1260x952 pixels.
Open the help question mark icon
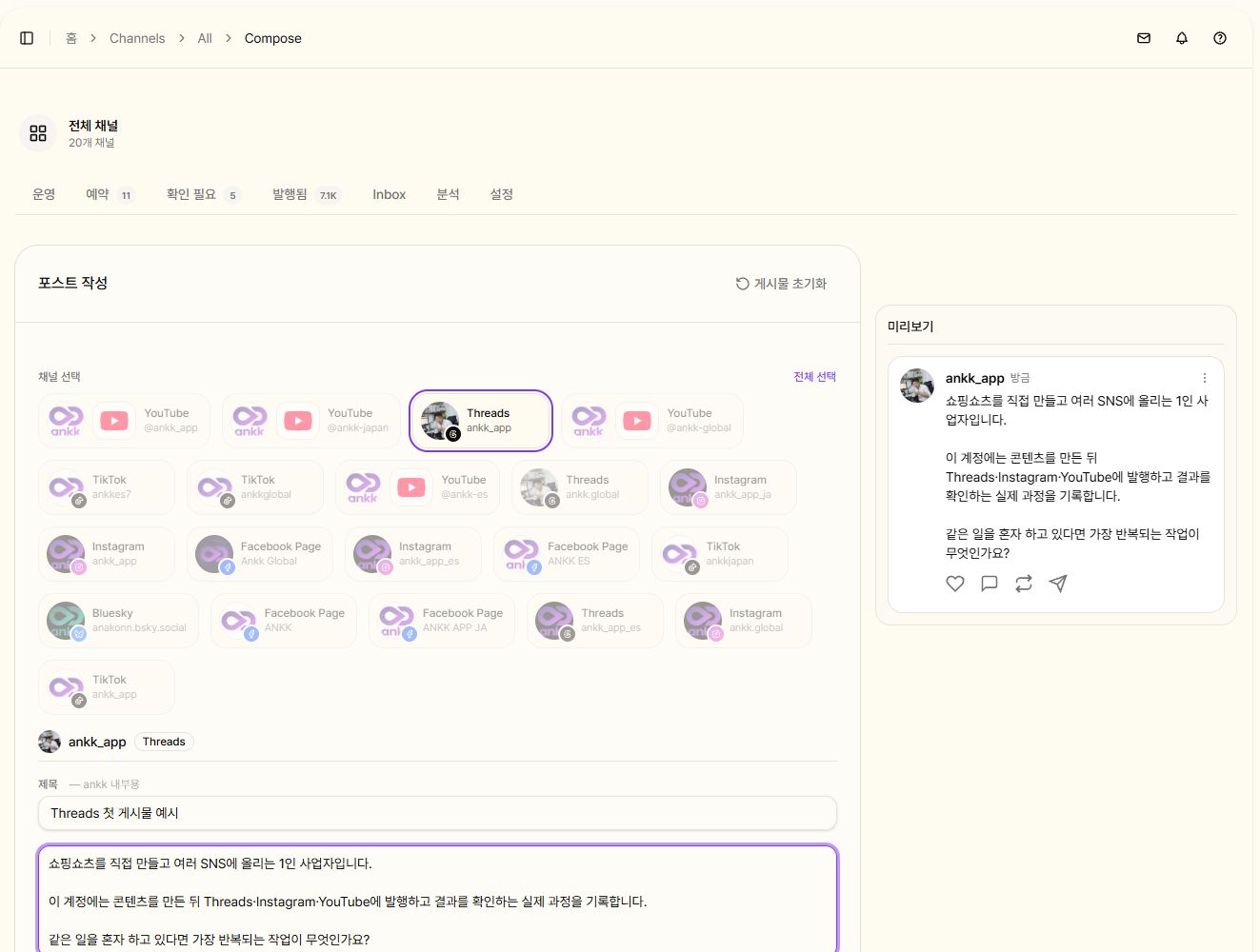[x=1220, y=38]
